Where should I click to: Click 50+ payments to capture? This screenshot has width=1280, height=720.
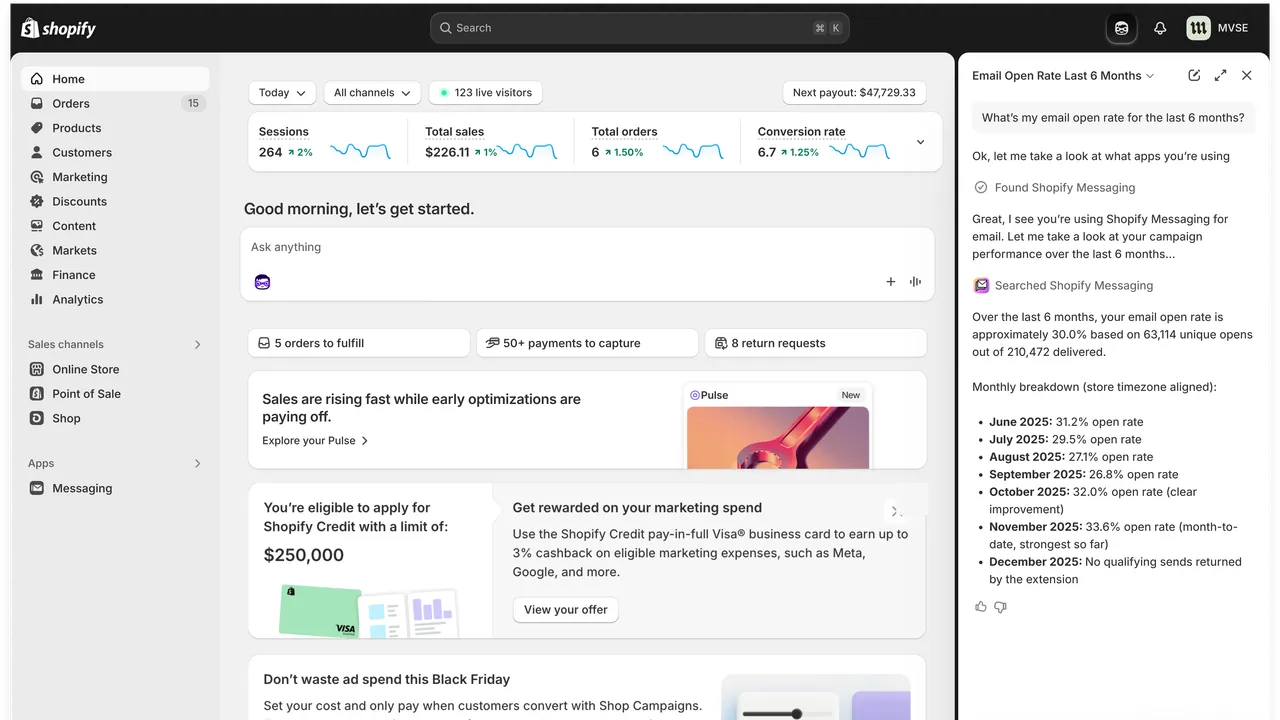coord(587,343)
